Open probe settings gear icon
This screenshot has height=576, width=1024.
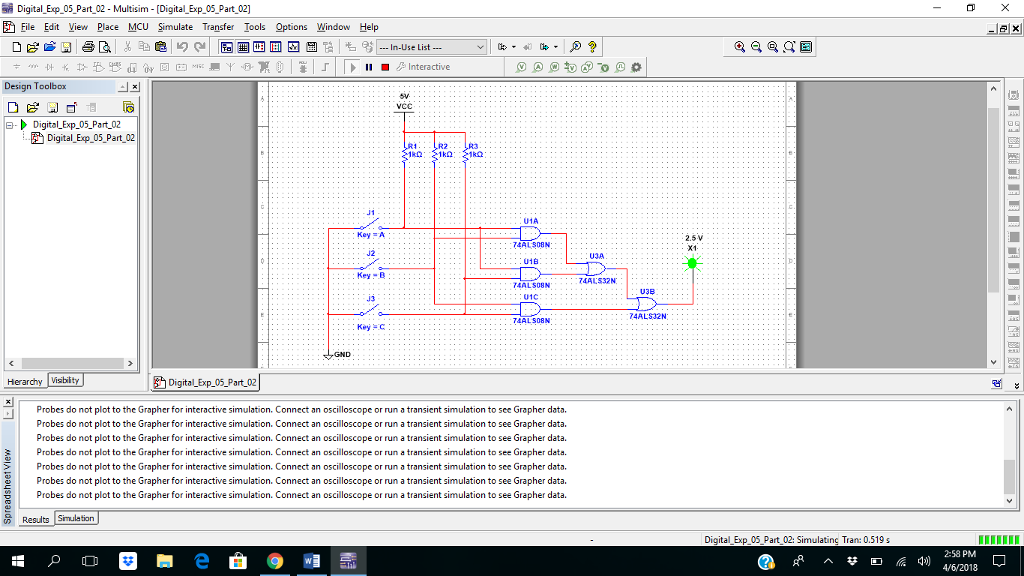click(637, 67)
